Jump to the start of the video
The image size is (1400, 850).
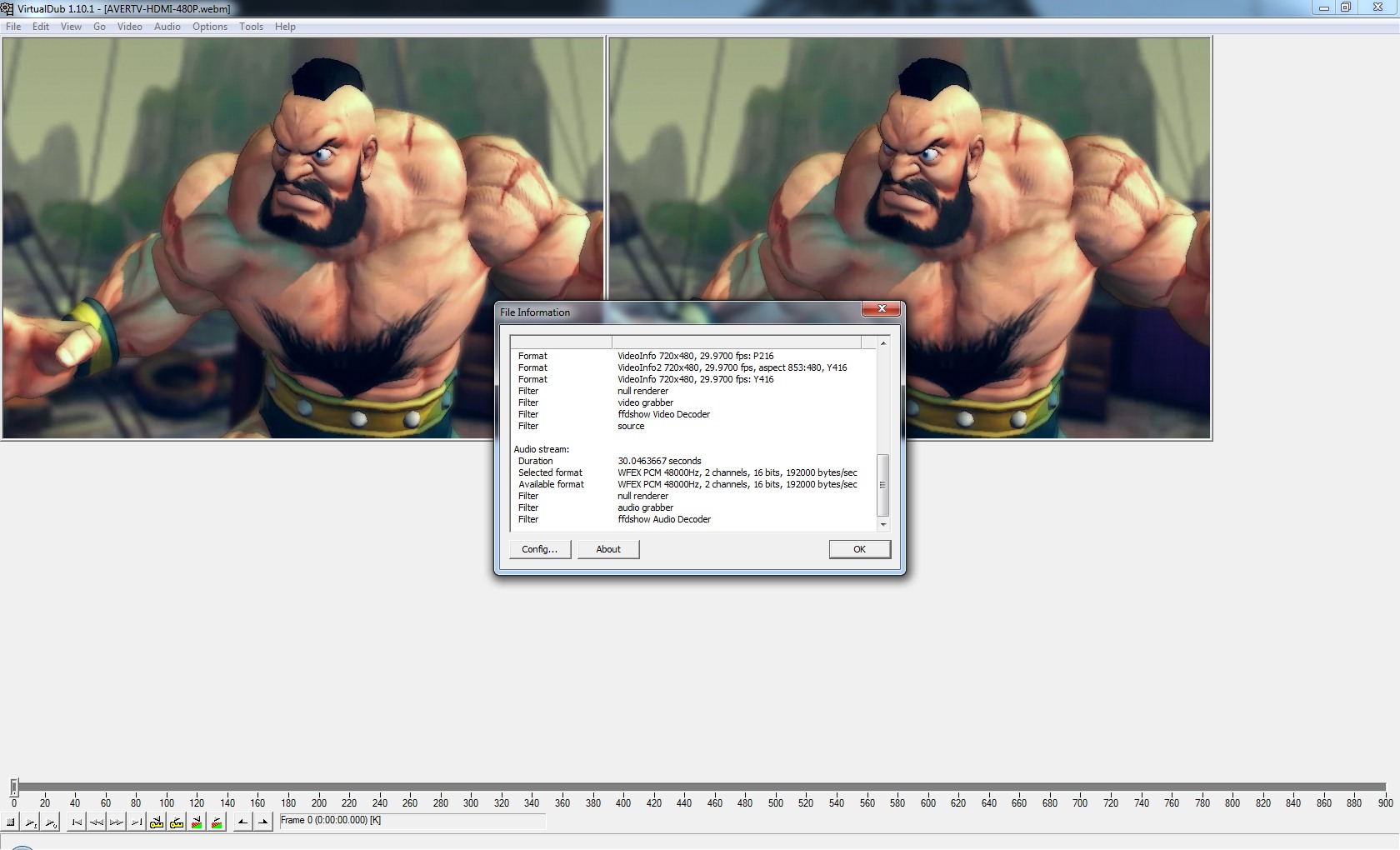77,822
